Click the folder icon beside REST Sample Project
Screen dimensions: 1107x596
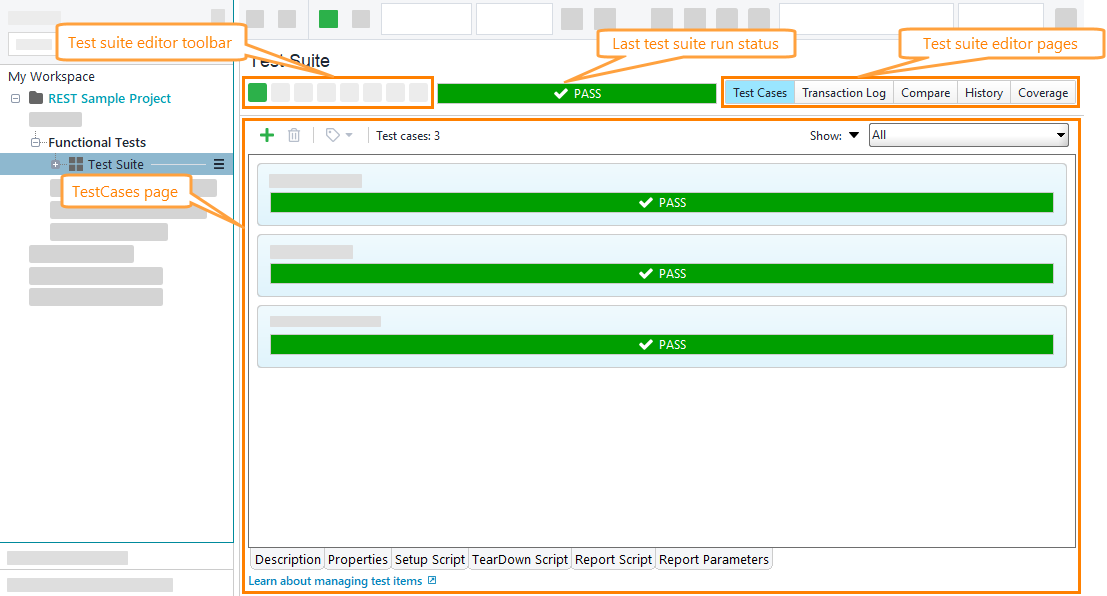(x=36, y=98)
